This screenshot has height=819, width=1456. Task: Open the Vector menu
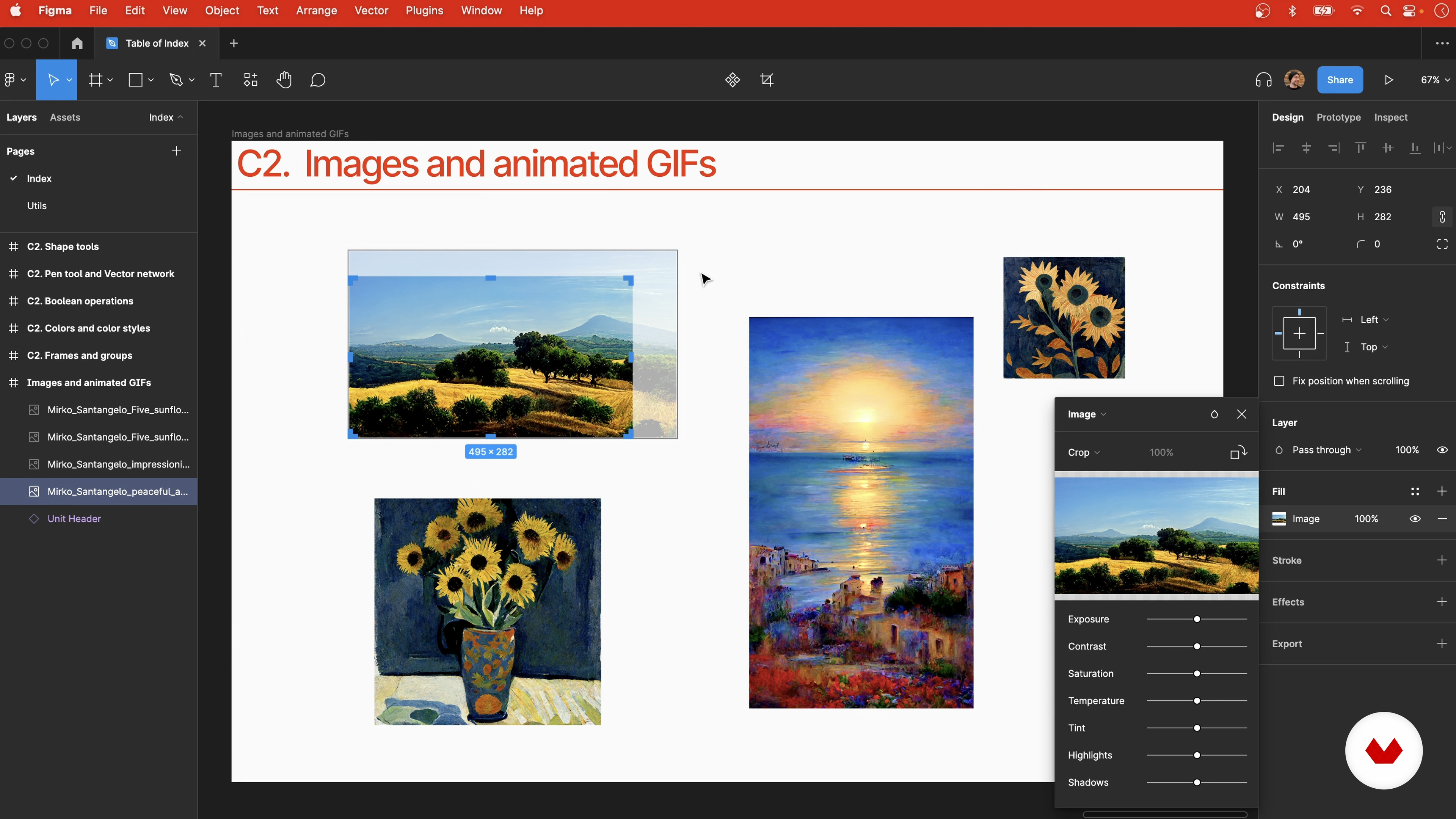(371, 11)
